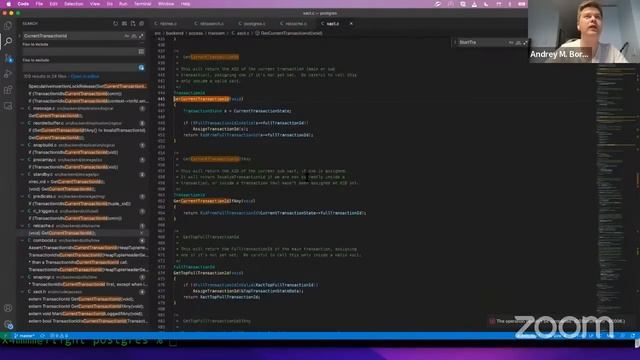Open result '(void) GetCurrentTransactionId();' under relcache.c

[x=62, y=233]
